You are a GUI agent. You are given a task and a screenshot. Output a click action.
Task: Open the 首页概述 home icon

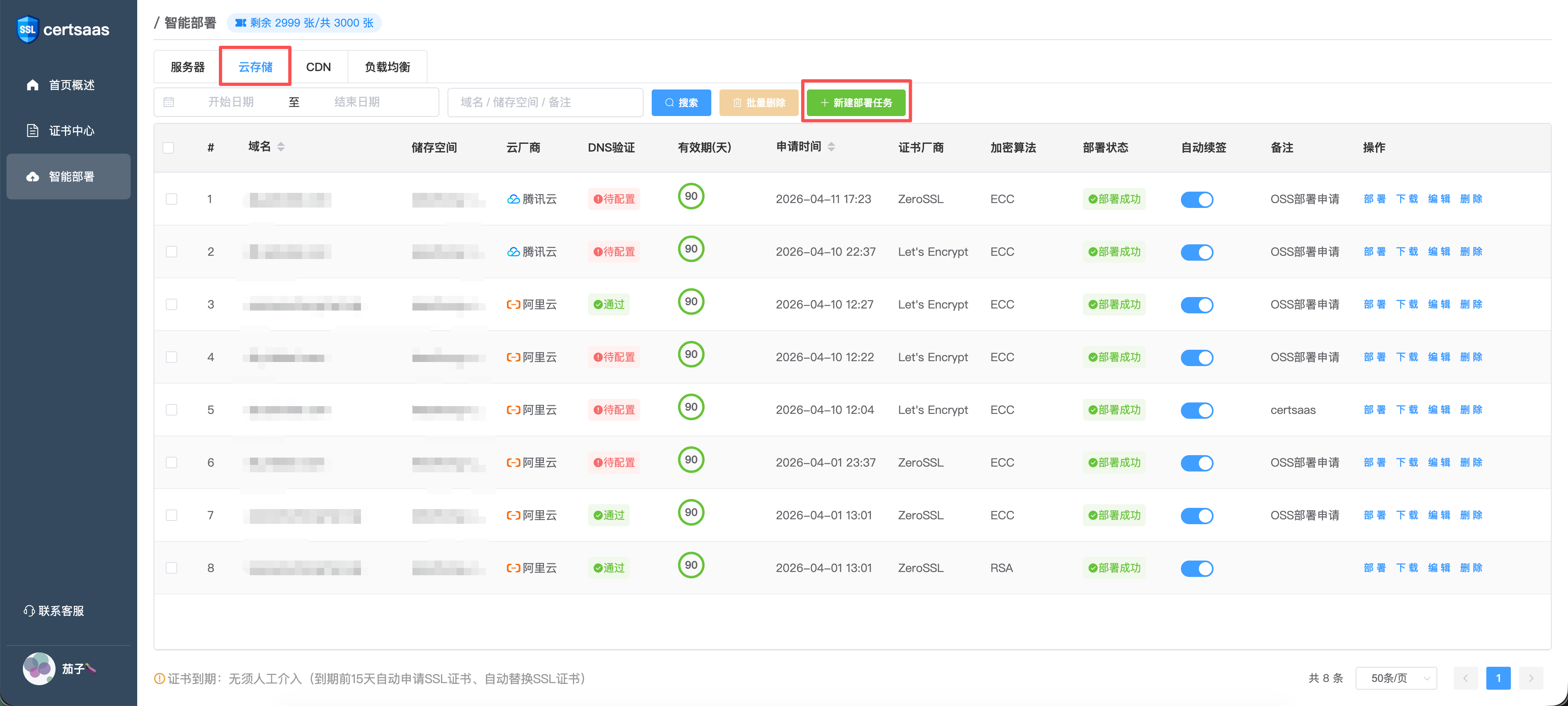click(x=32, y=85)
